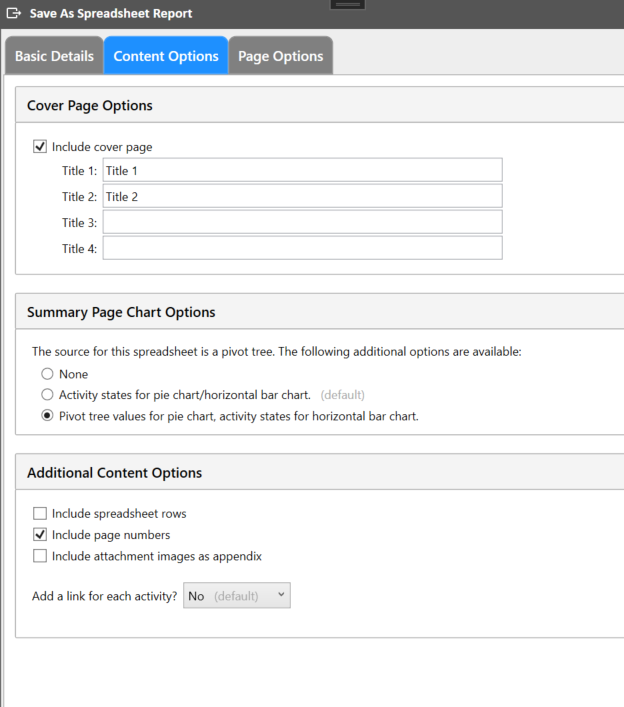Image resolution: width=624 pixels, height=707 pixels.
Task: Switch to the Basic Details tab
Action: 54,56
